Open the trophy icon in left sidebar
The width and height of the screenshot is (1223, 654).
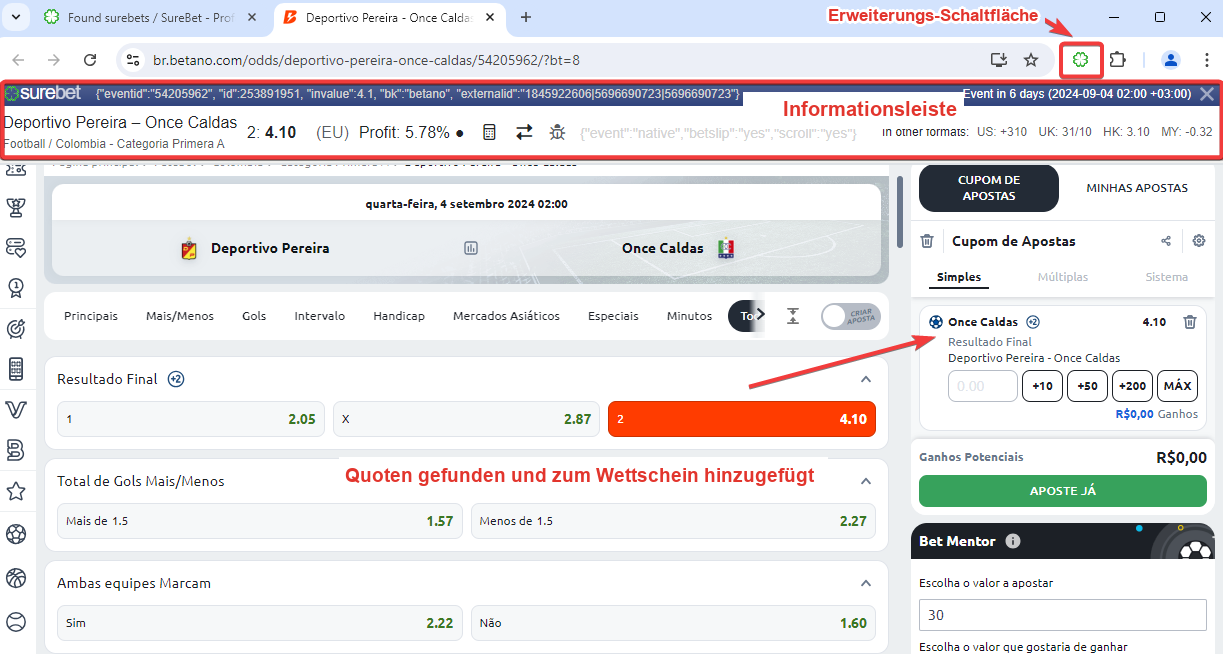(15, 207)
